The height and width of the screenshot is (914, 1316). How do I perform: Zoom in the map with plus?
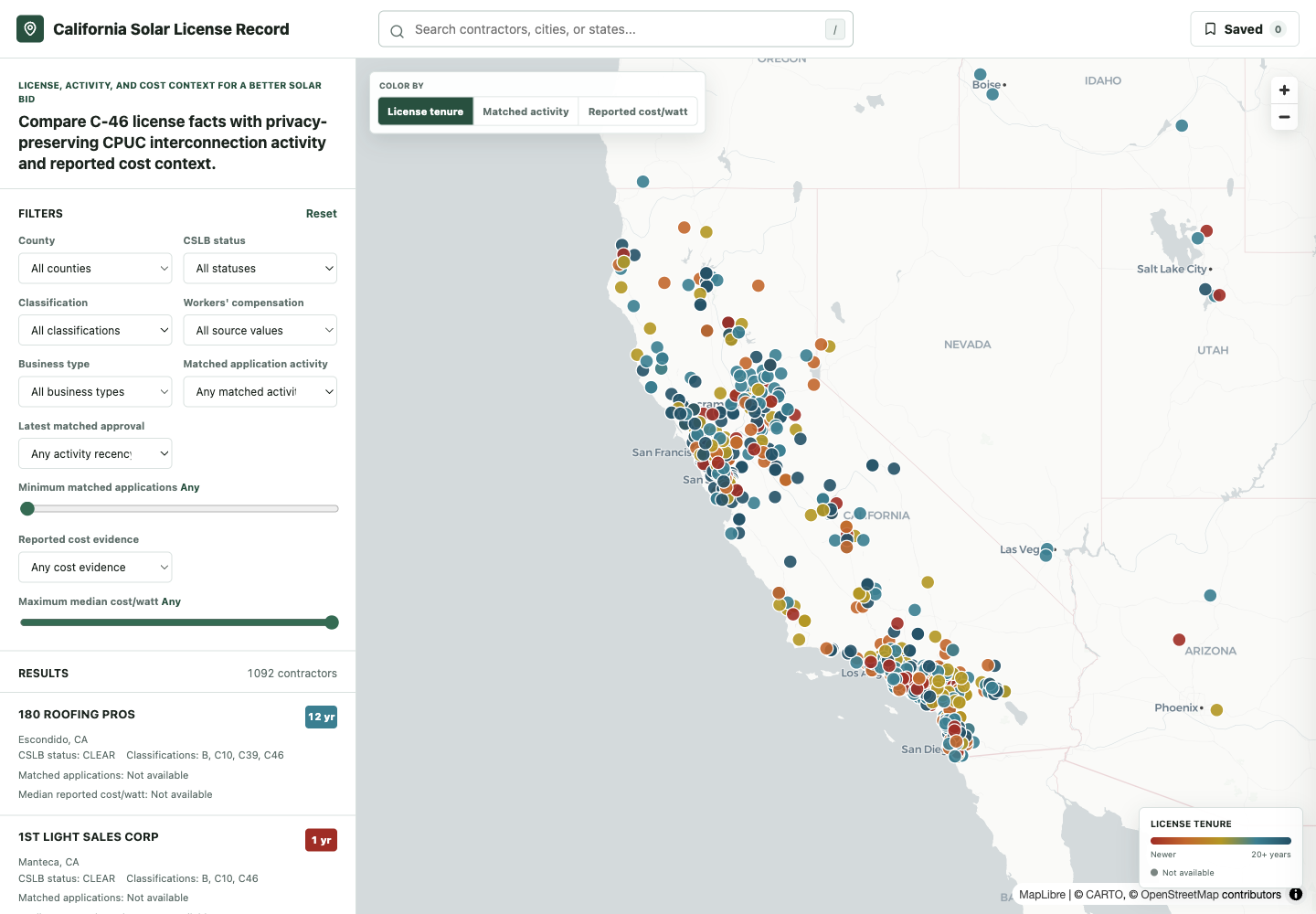pos(1284,90)
